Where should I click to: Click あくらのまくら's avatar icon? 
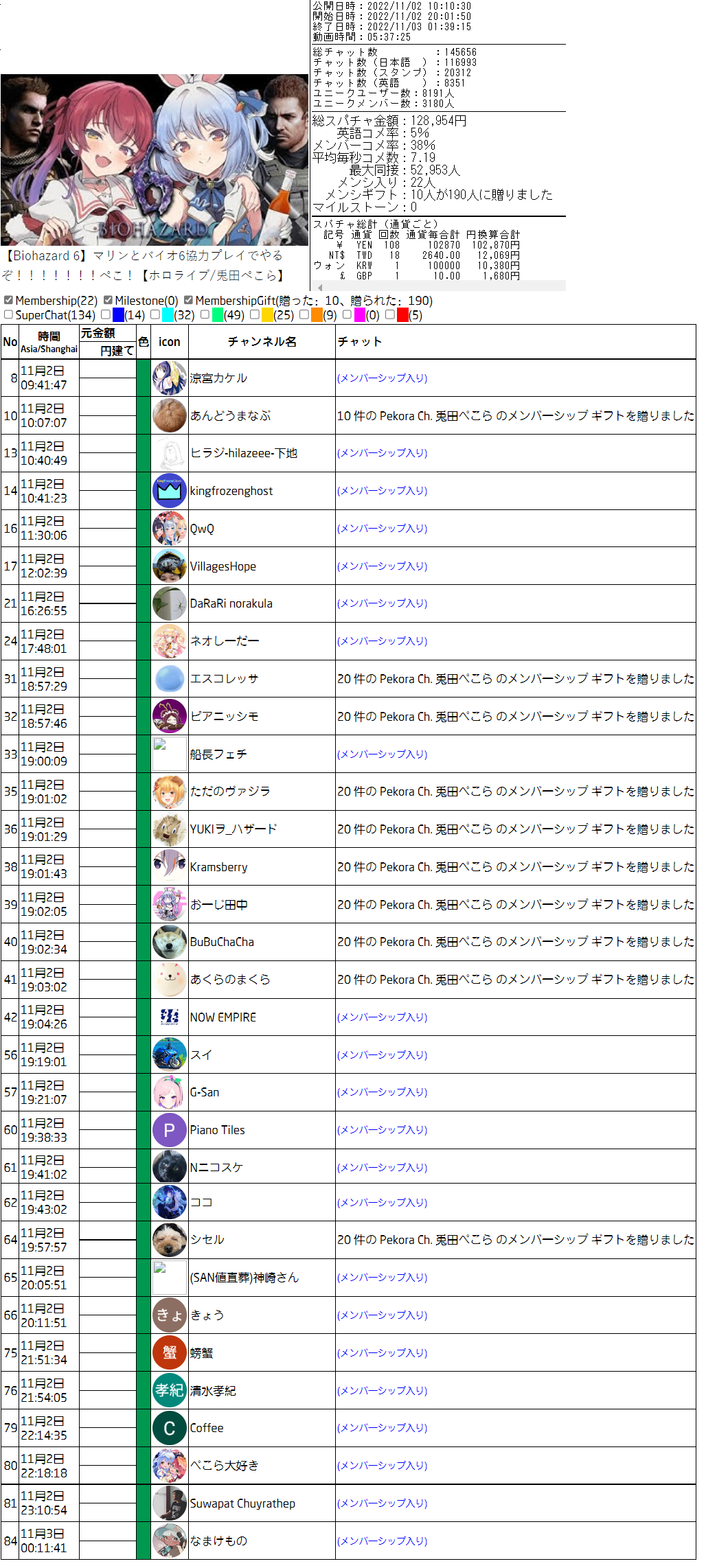pos(170,980)
